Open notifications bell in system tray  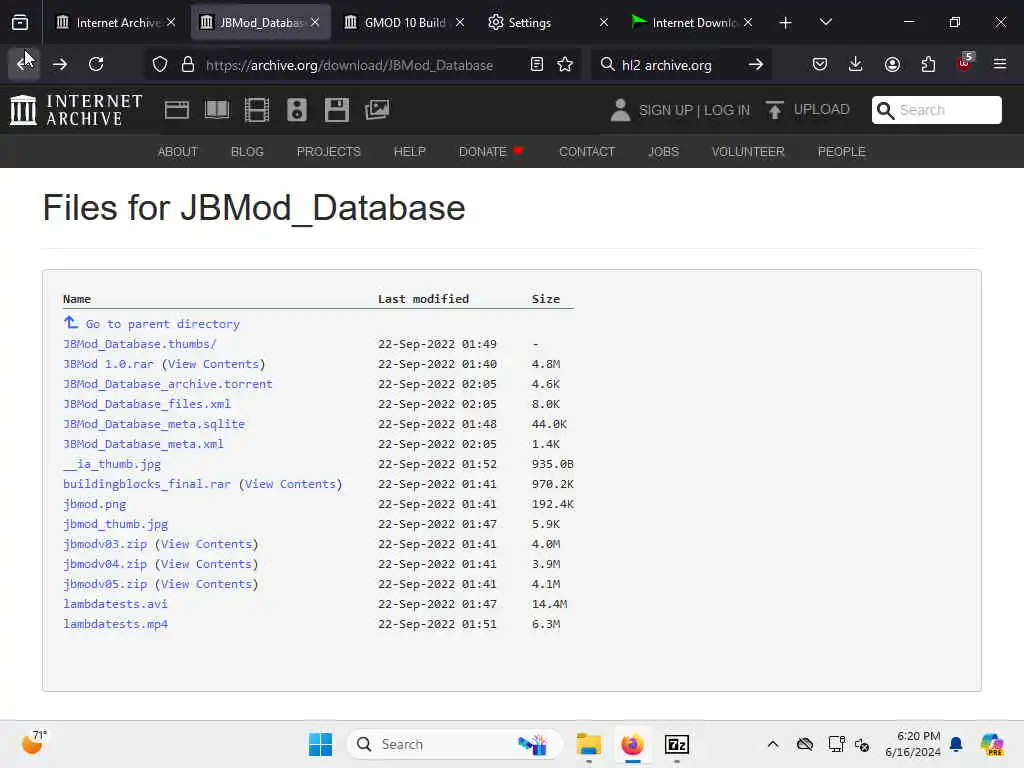(x=956, y=744)
